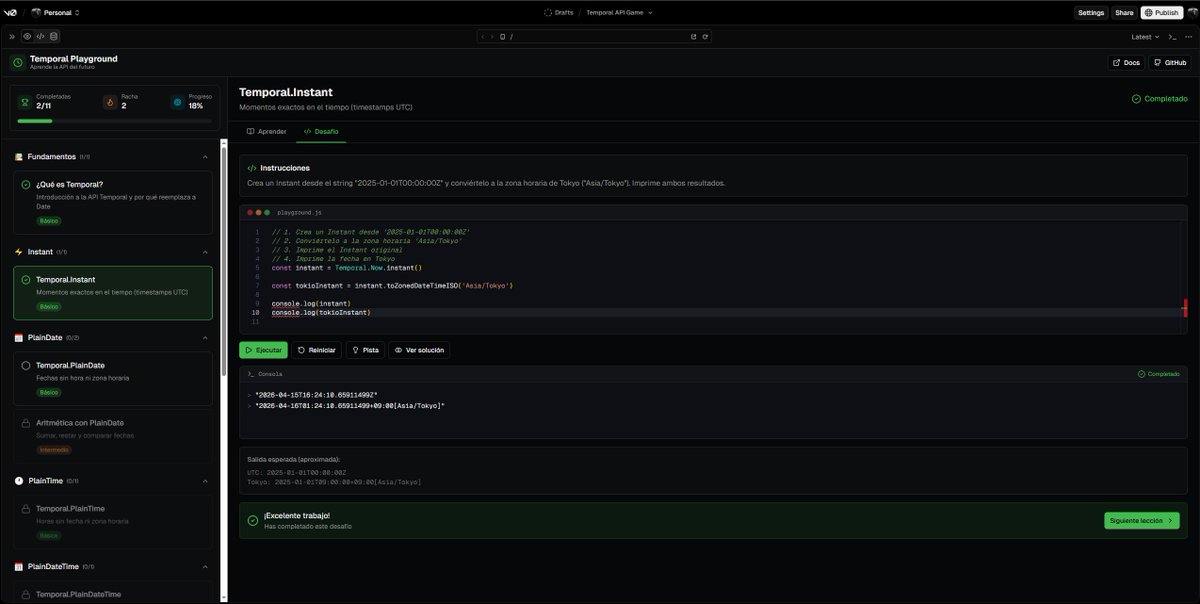Screen dimensions: 1200x604
Task: Open the database icon view
Action: pos(54,36)
